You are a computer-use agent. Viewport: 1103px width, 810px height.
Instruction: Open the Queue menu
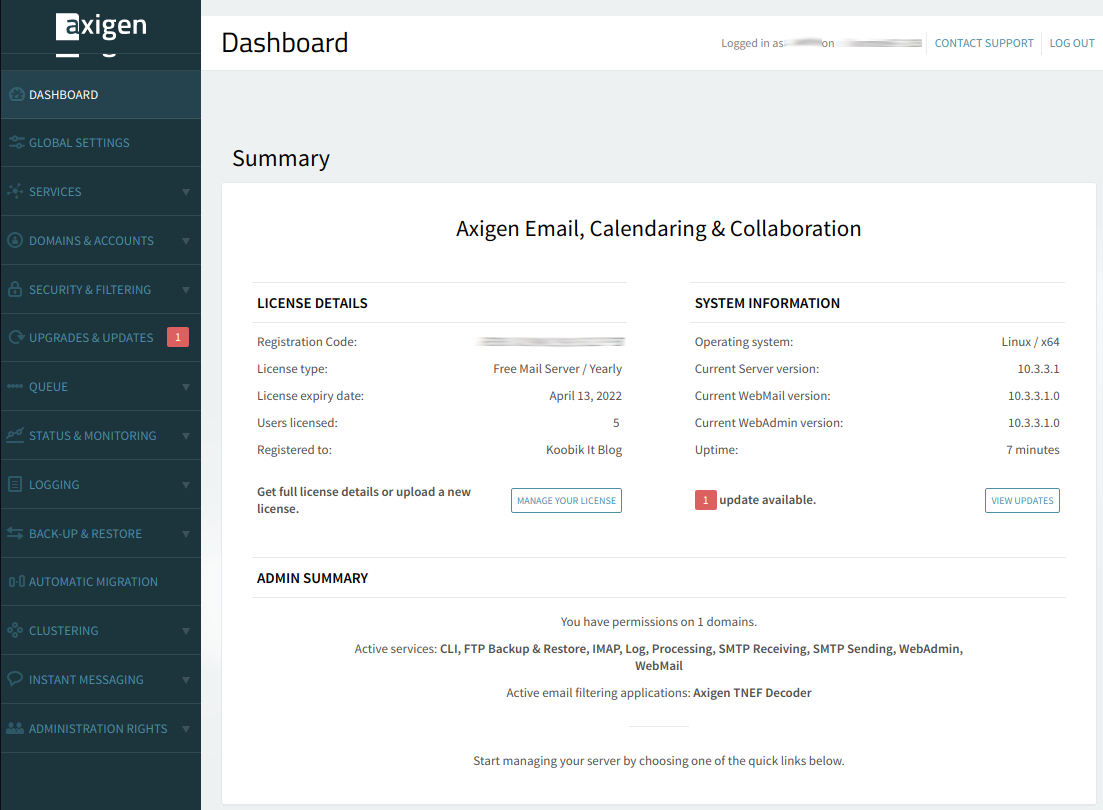tap(101, 386)
